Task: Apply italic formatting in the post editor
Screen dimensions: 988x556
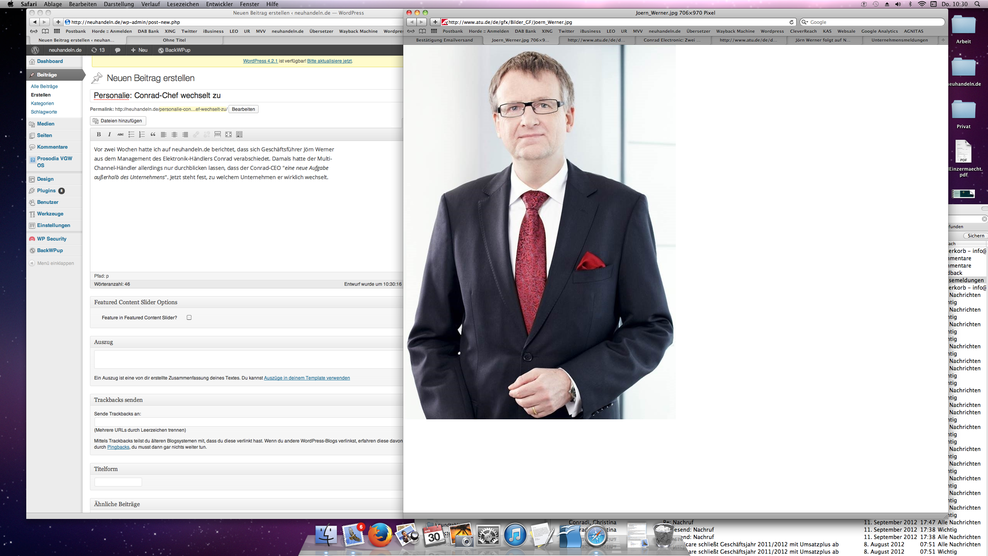Action: pos(110,134)
